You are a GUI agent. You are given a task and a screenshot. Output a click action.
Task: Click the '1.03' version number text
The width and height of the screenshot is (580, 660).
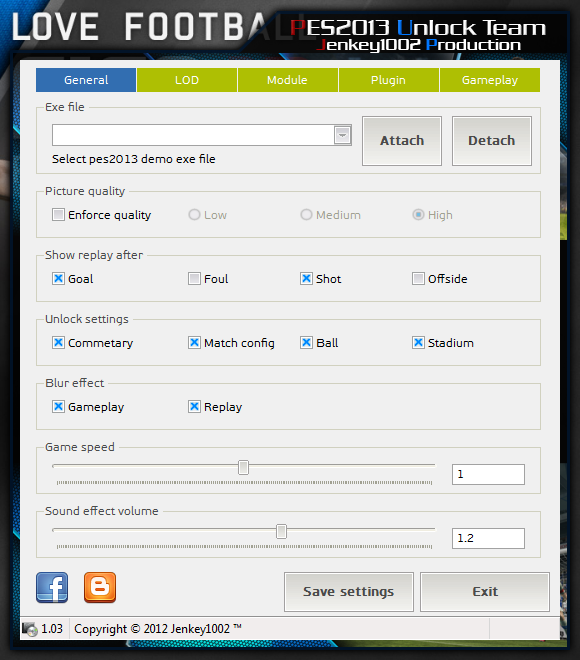click(52, 629)
